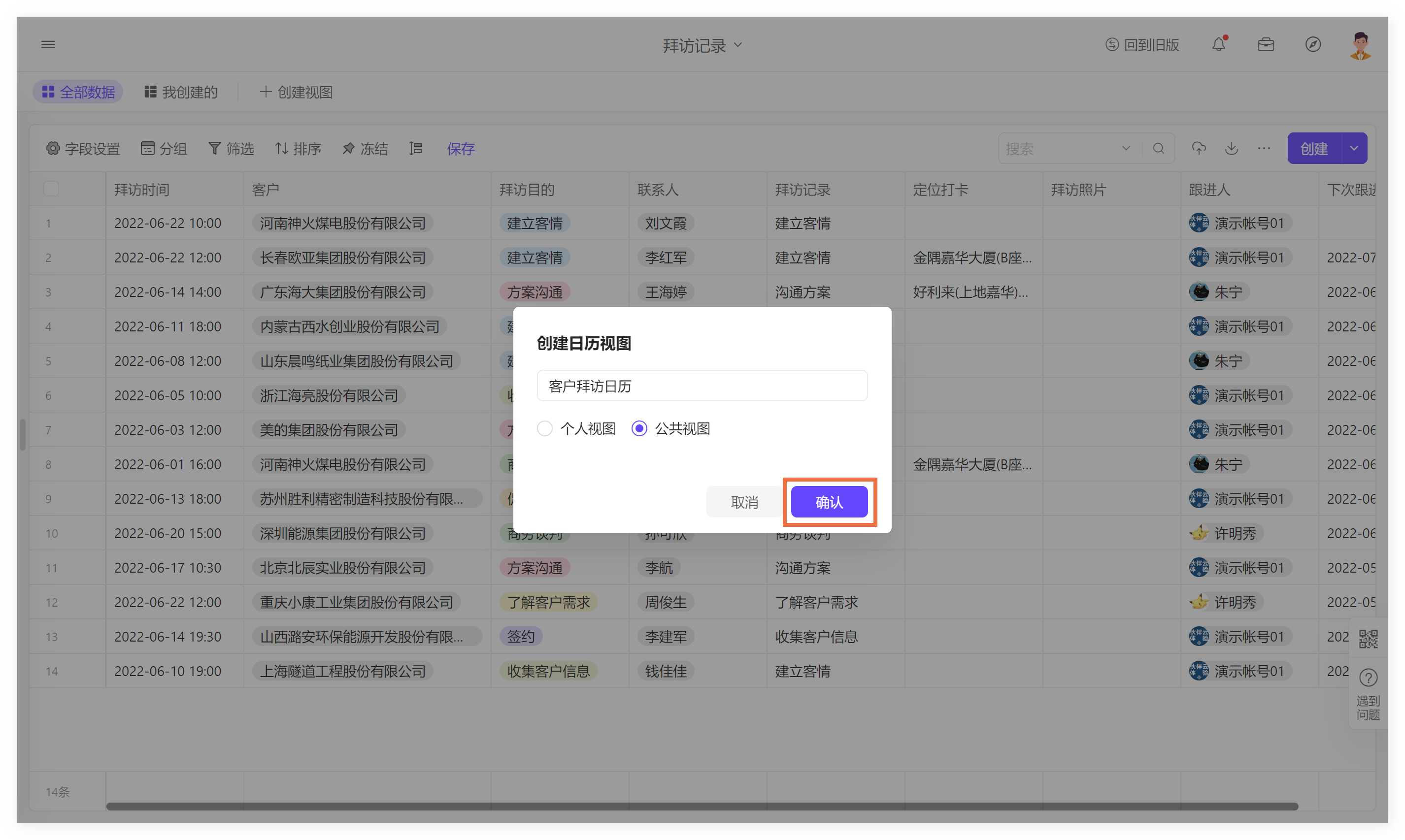Click the row height icon

416,148
